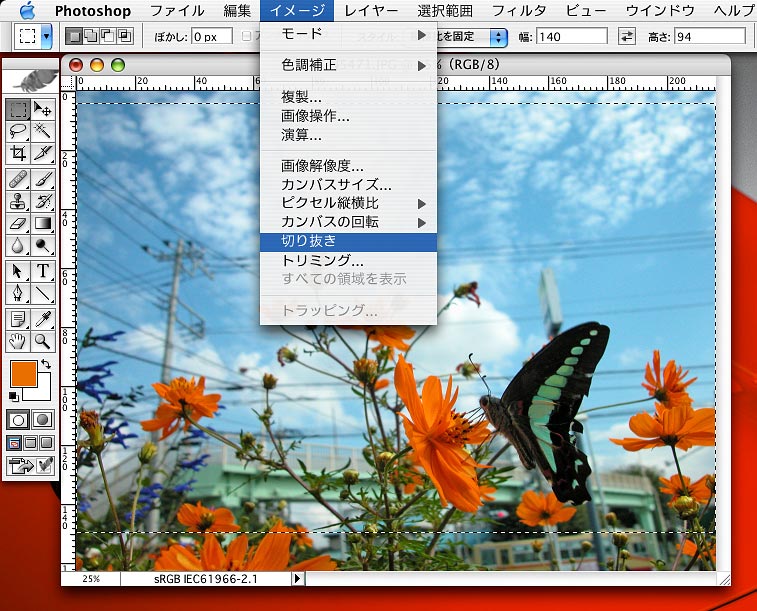The height and width of the screenshot is (611, 757).
Task: Open the フィルタ menu
Action: 519,11
